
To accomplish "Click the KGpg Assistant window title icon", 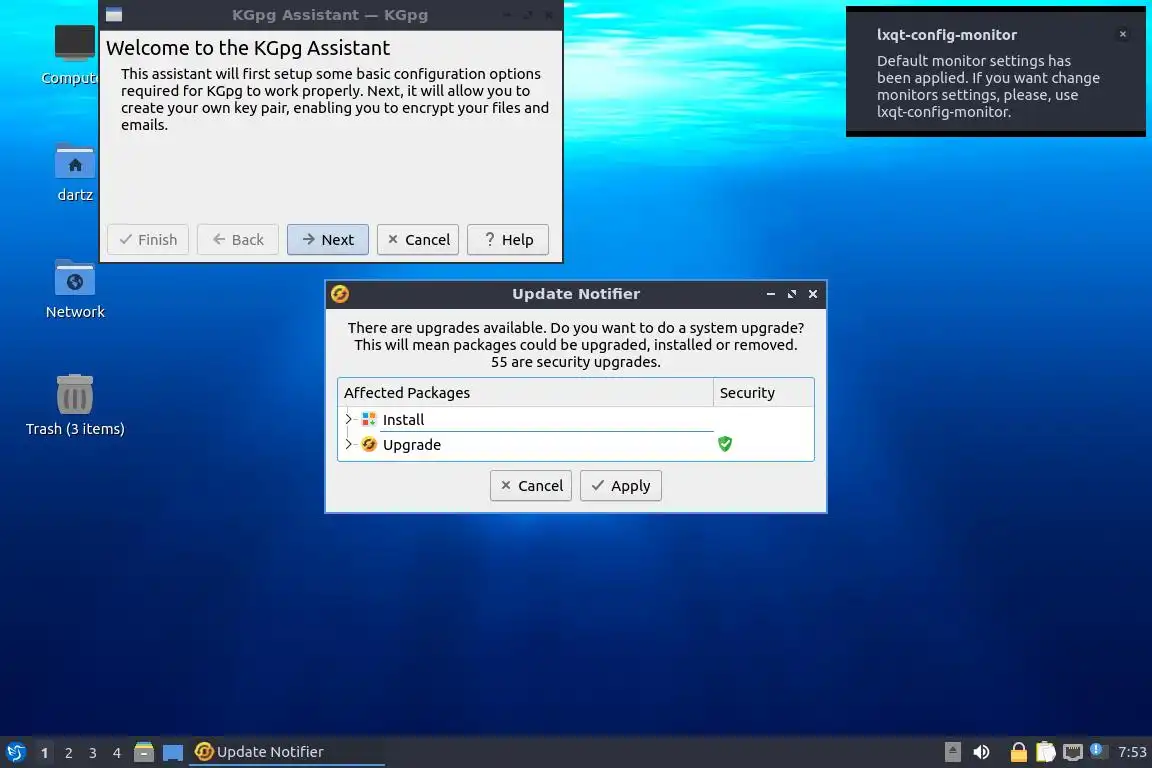I will [x=114, y=15].
